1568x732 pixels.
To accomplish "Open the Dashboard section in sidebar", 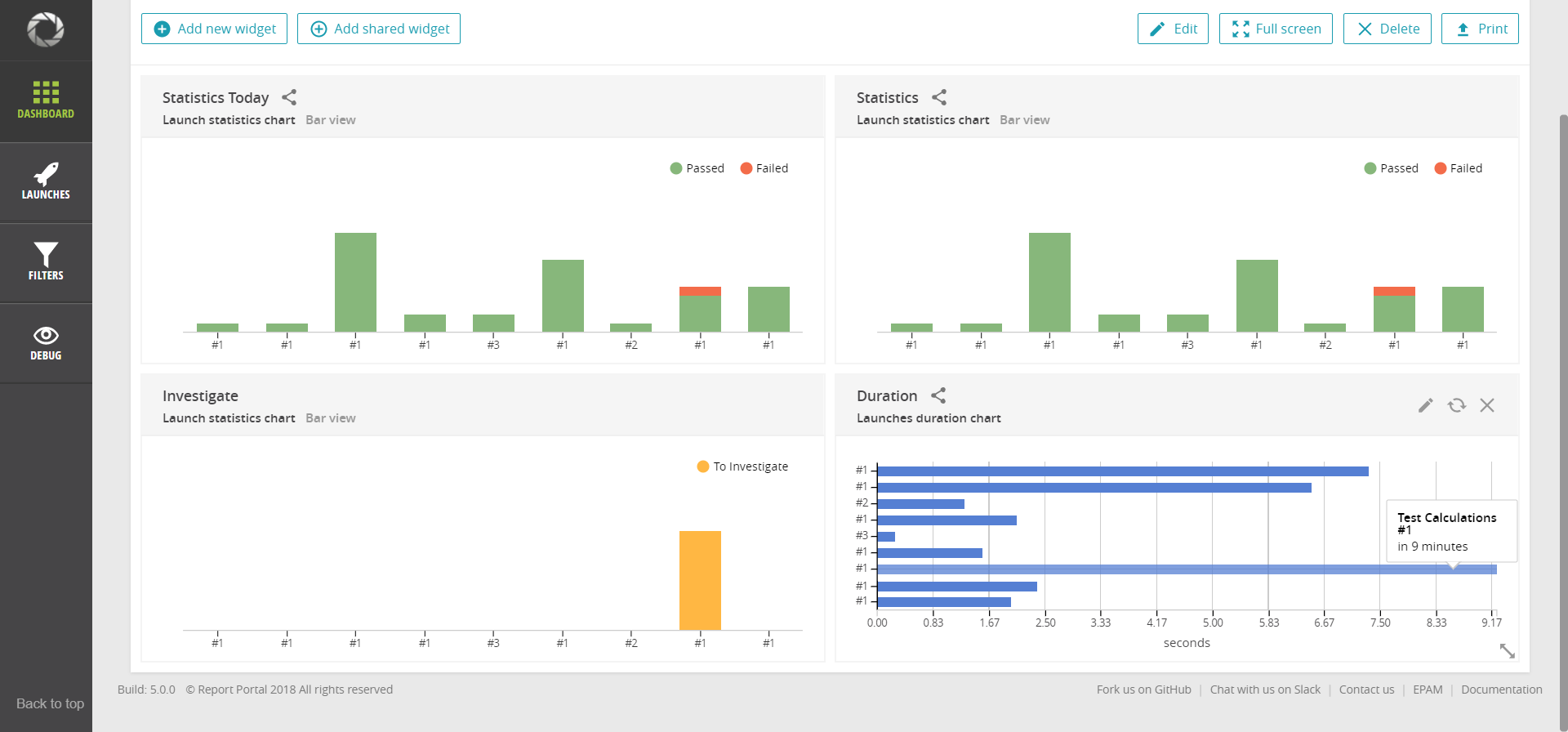I will 46,101.
